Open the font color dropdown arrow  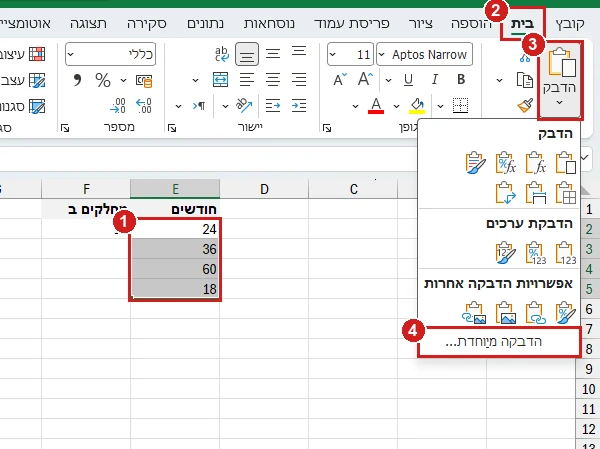pyautogui.click(x=355, y=106)
